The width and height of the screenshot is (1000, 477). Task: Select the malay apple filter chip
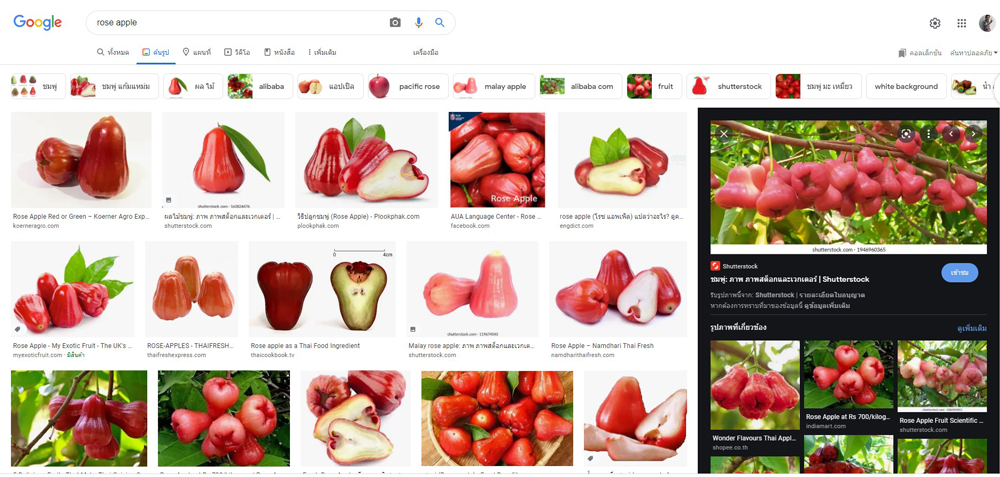(494, 86)
